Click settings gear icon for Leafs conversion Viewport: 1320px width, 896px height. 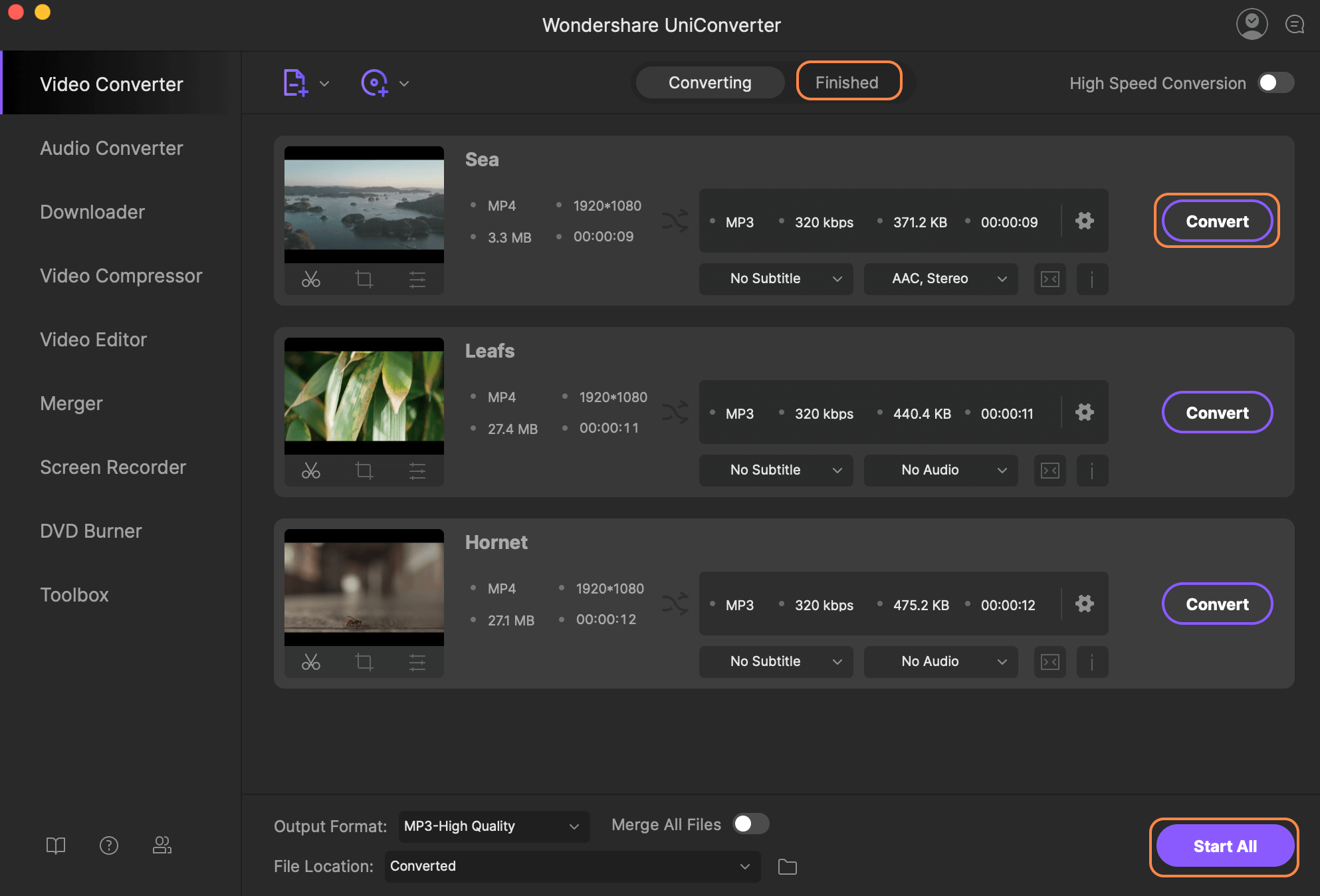click(x=1083, y=411)
